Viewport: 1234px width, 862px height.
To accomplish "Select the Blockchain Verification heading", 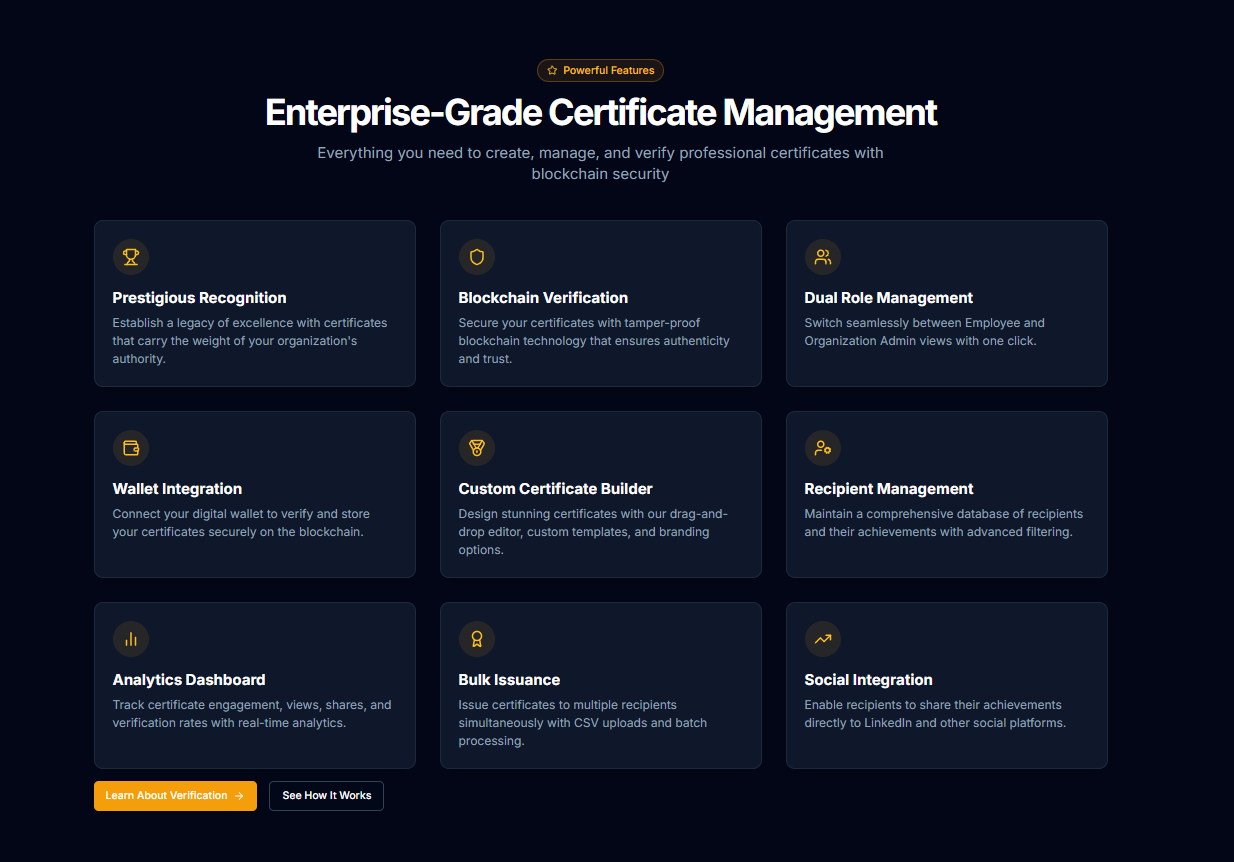I will (x=543, y=298).
